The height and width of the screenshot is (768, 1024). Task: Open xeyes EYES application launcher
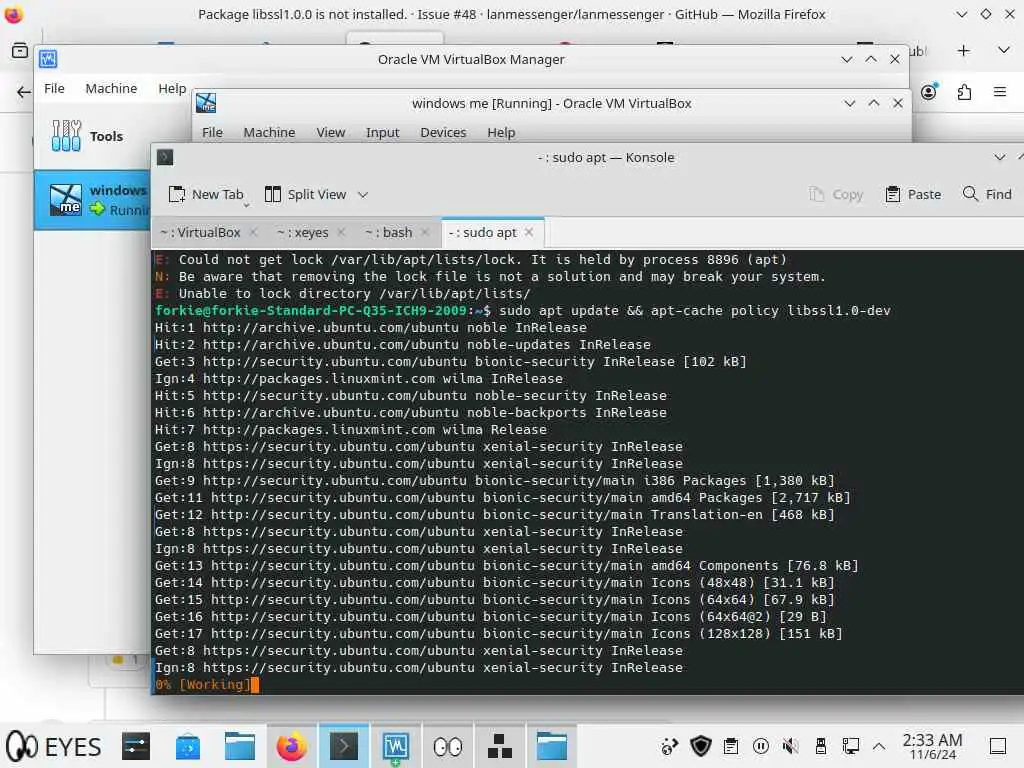[54, 746]
